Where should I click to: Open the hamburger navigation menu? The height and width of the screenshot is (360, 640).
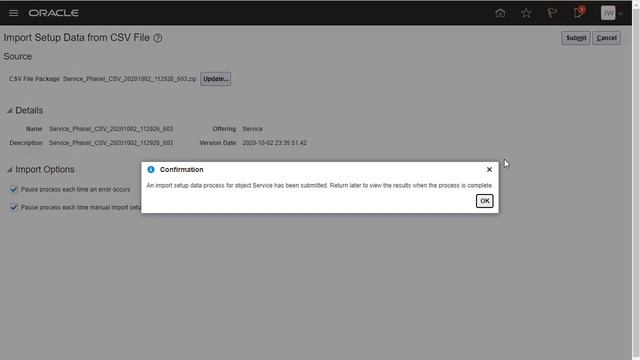(x=13, y=13)
